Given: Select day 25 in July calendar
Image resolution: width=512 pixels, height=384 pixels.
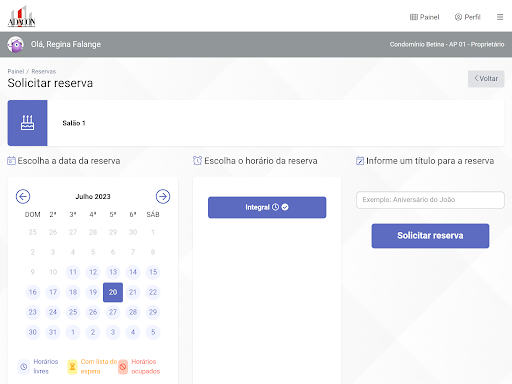Looking at the screenshot, I should [x=73, y=312].
